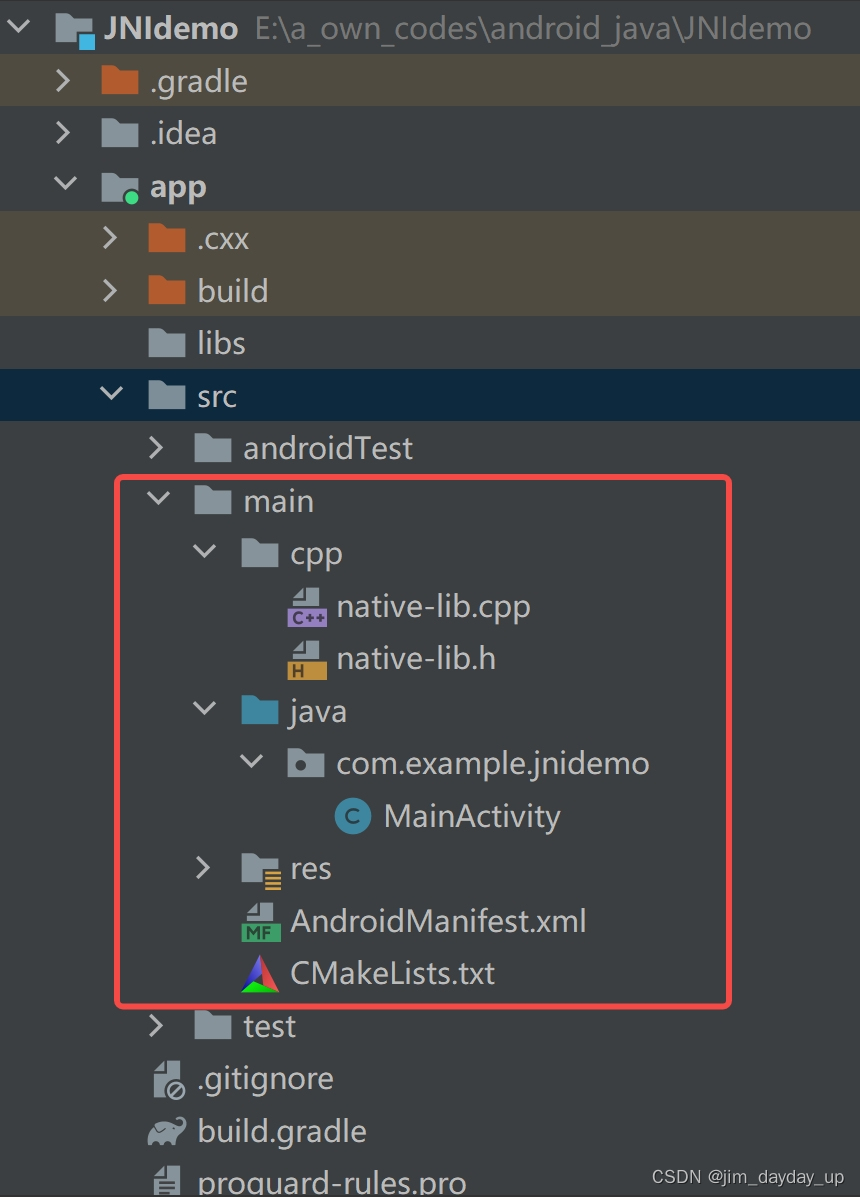Screen dimensions: 860x1197
Task: Click the com.example.jnidemo package icon
Action: point(306,763)
